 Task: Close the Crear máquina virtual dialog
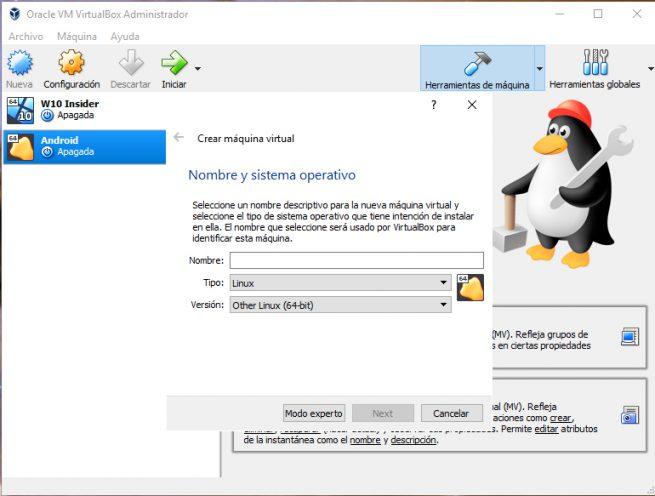472,104
